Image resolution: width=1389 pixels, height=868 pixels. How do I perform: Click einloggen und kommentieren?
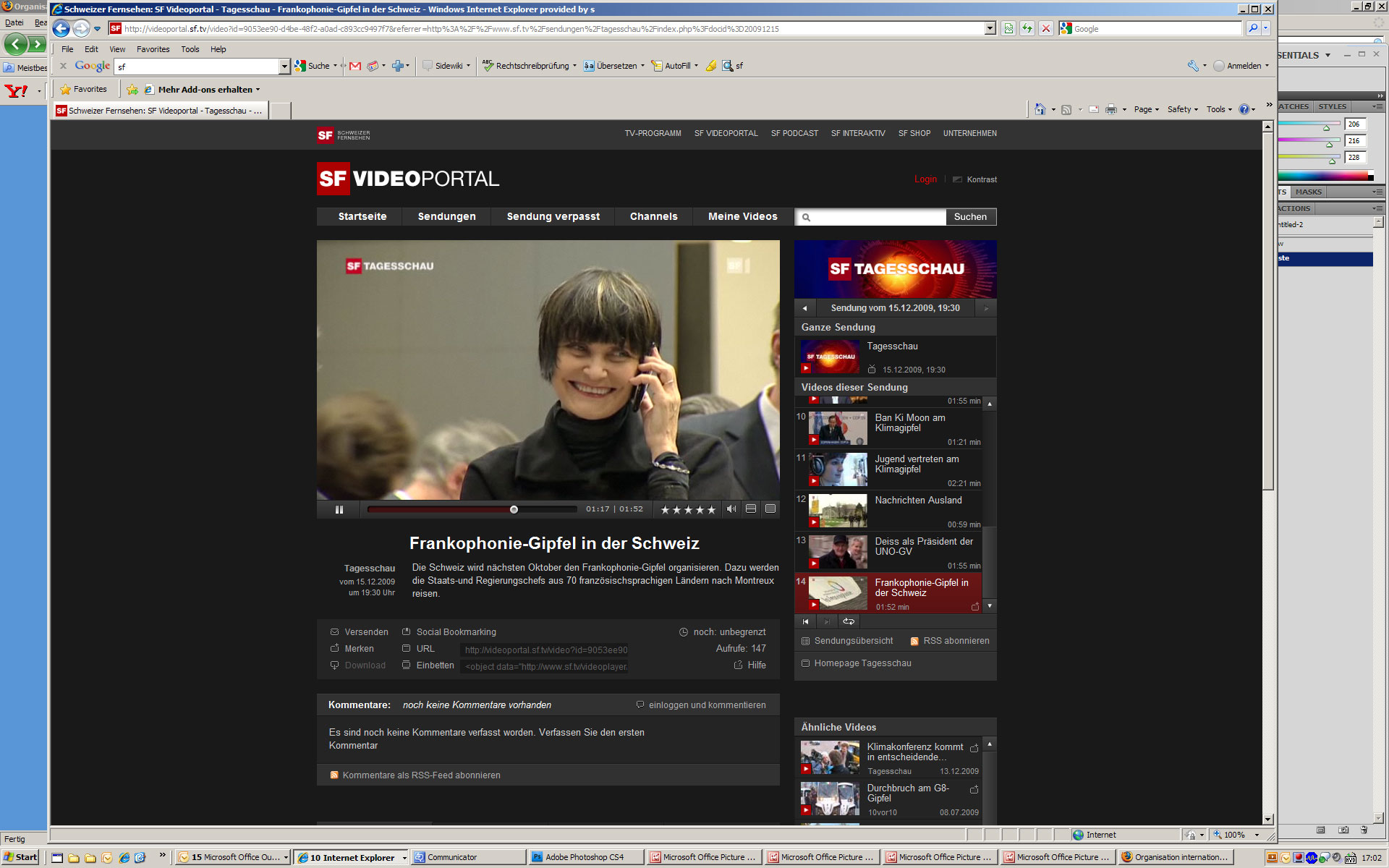click(700, 705)
